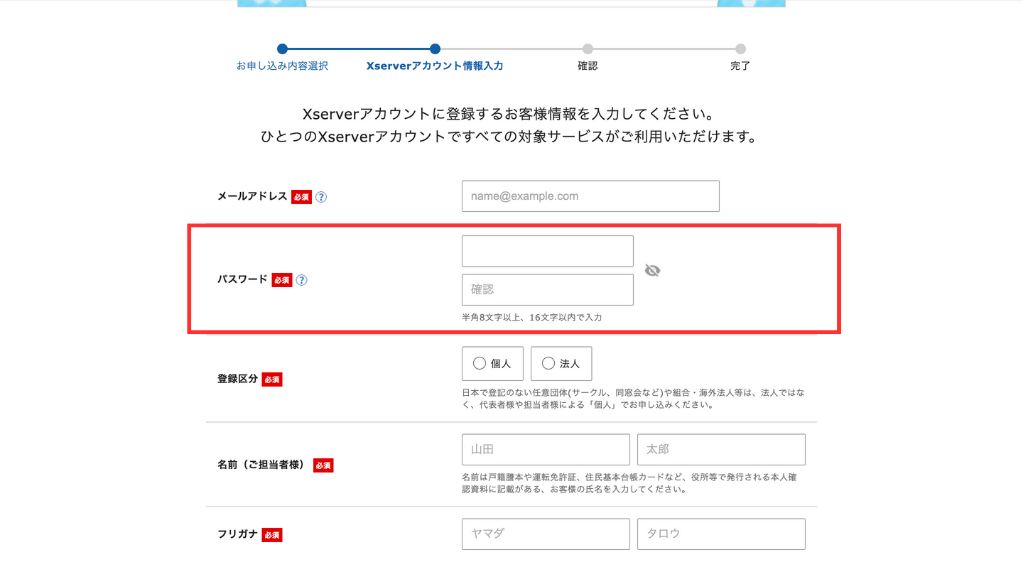This screenshot has width=1024, height=561.
Task: Click the 必須 badge beside 登録区分
Action: click(272, 380)
